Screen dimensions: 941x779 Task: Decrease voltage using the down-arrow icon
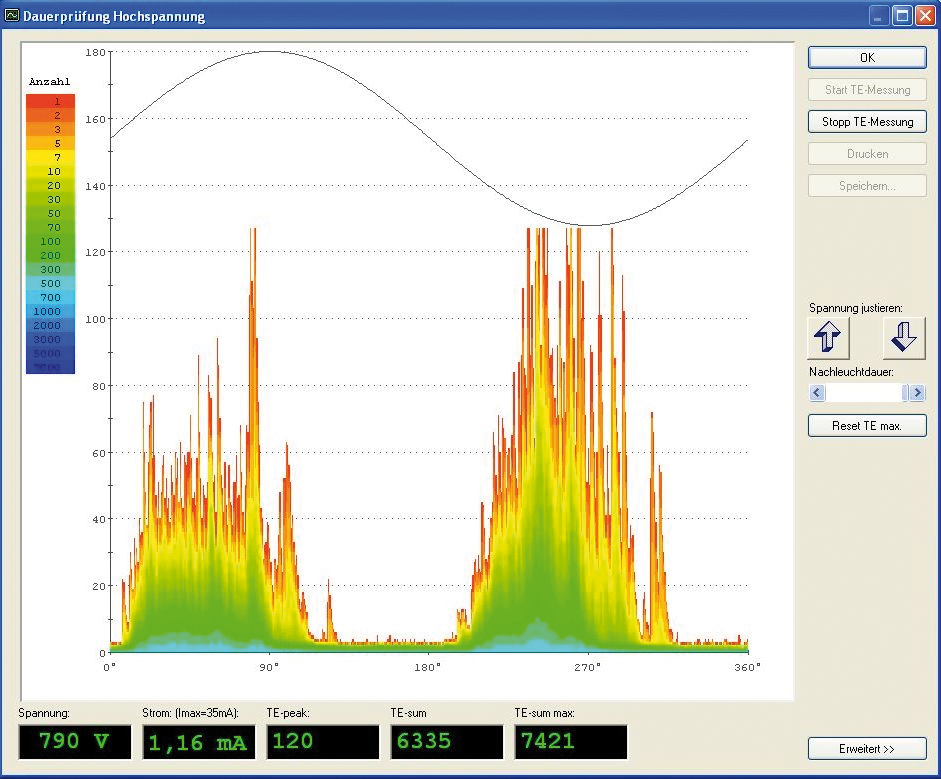click(903, 338)
